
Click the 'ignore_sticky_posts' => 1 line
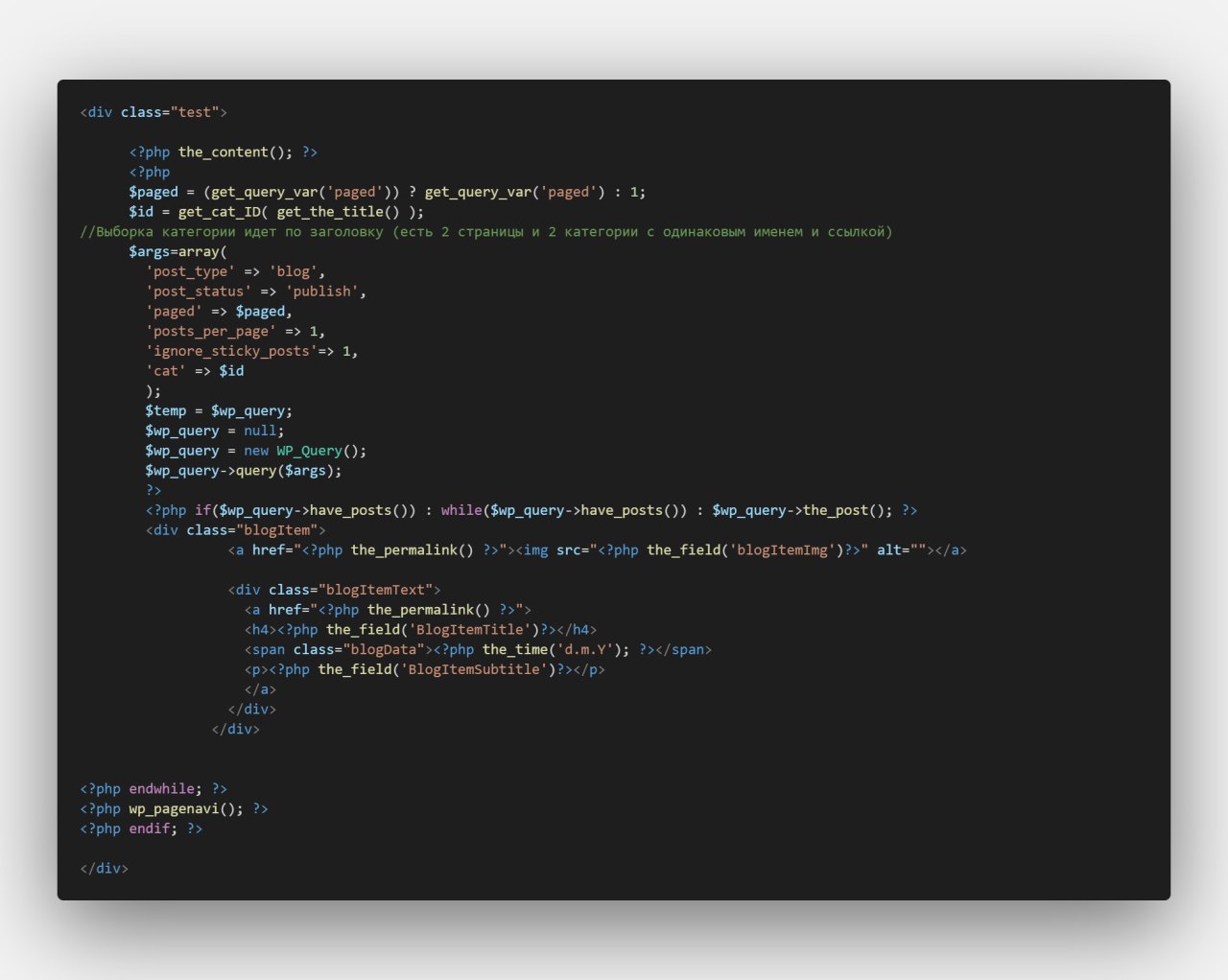click(252, 351)
